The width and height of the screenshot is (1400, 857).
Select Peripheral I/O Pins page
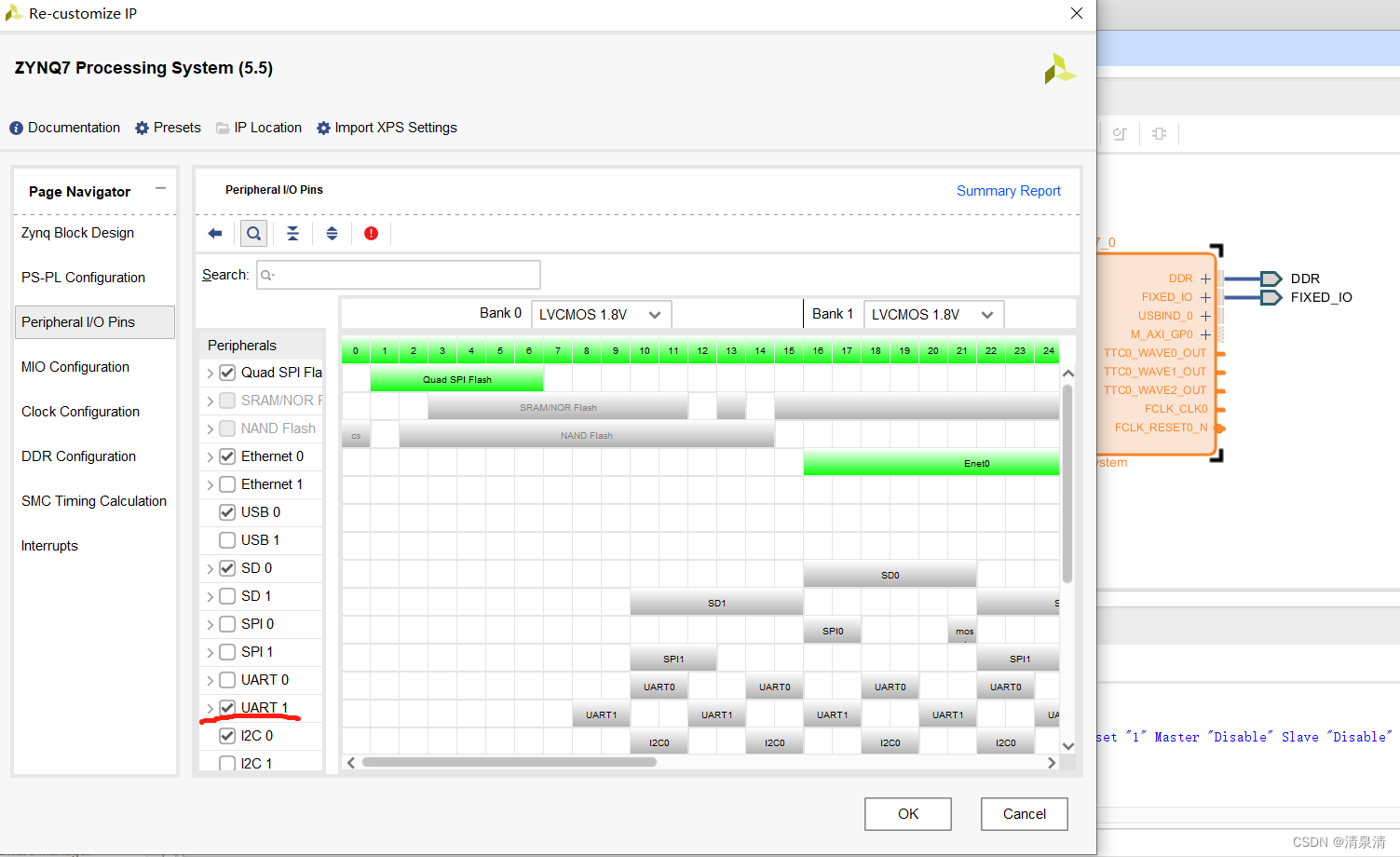tap(94, 322)
